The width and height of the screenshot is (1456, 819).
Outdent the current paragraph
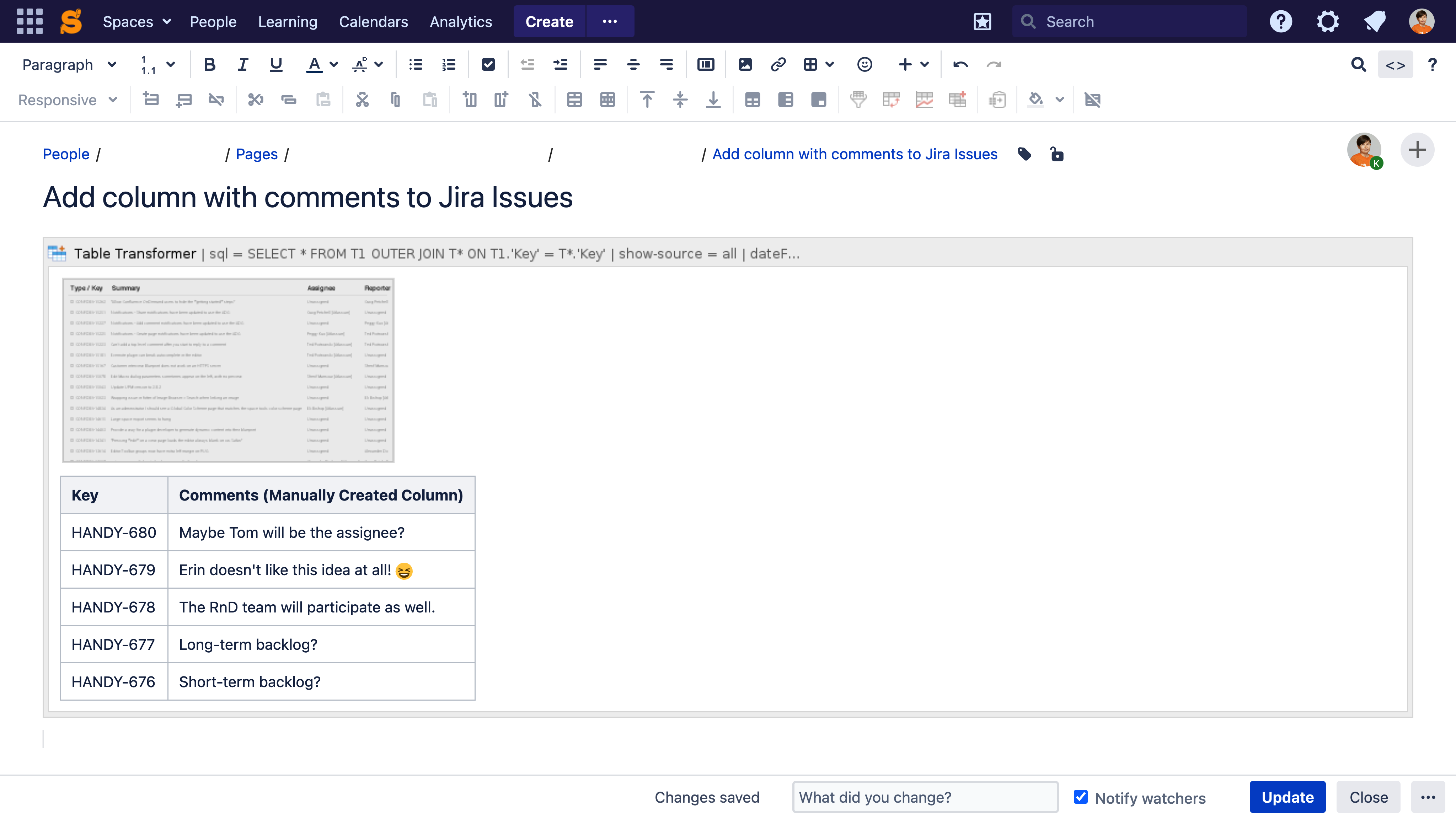pos(528,64)
